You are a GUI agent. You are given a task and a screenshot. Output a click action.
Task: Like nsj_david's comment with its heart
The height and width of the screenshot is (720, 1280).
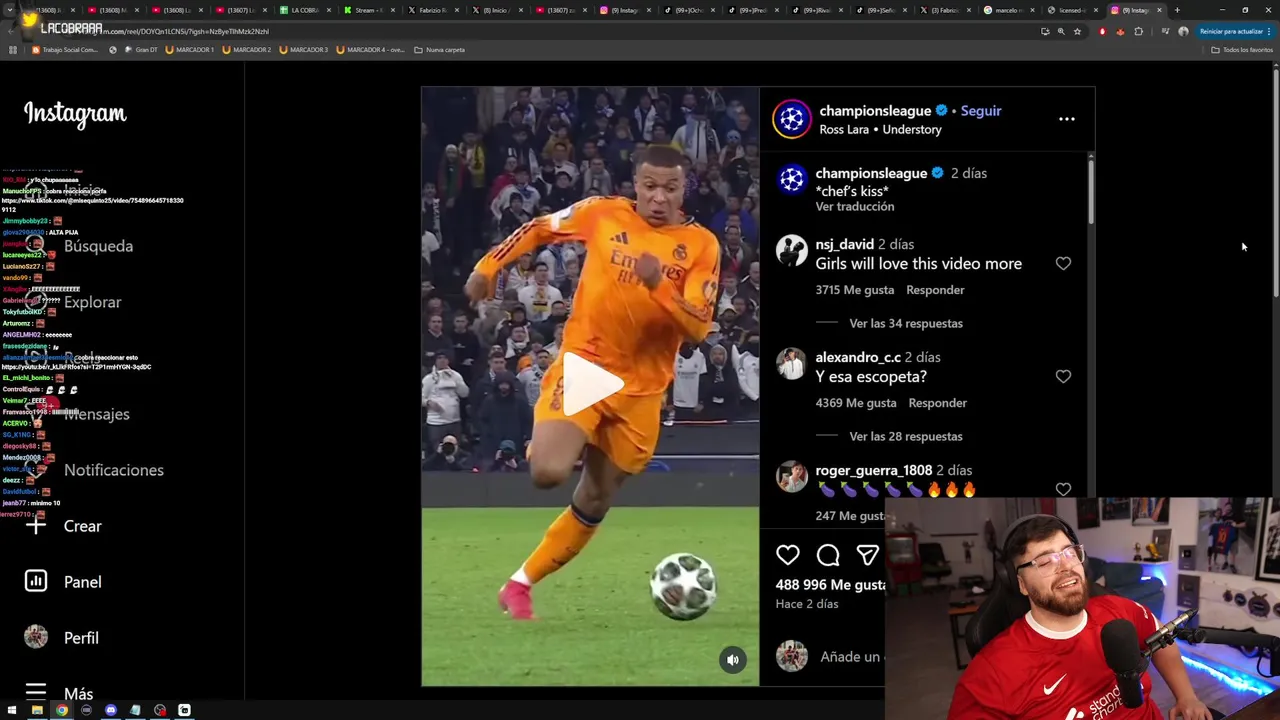[1063, 264]
